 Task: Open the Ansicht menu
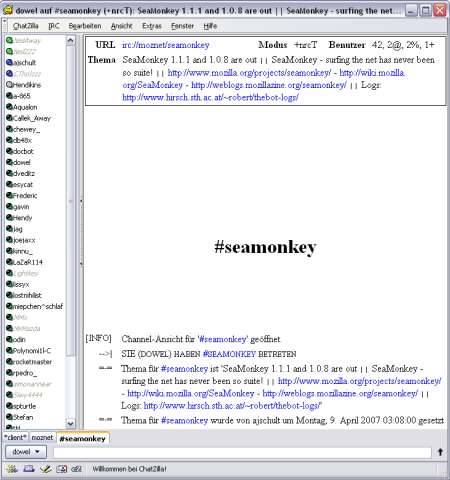[121, 26]
